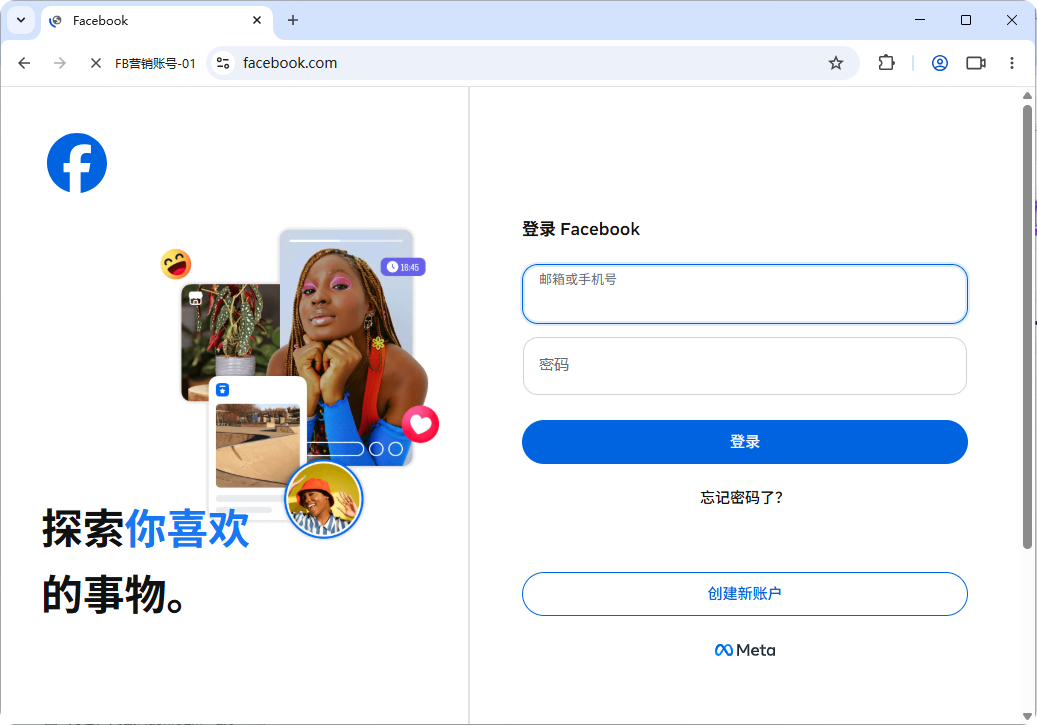Viewport: 1037px width, 725px height.
Task: Click the laughing emoji icon
Action: pyautogui.click(x=176, y=264)
